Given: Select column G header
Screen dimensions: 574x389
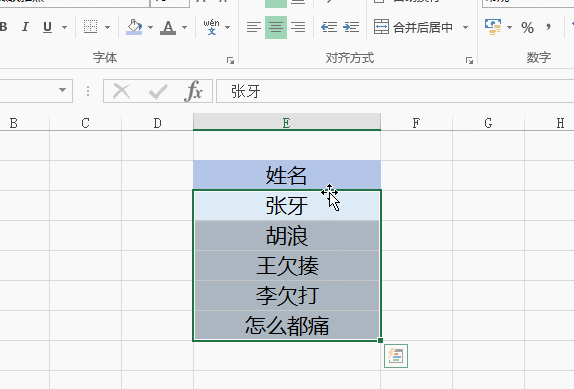Looking at the screenshot, I should click(x=488, y=123).
